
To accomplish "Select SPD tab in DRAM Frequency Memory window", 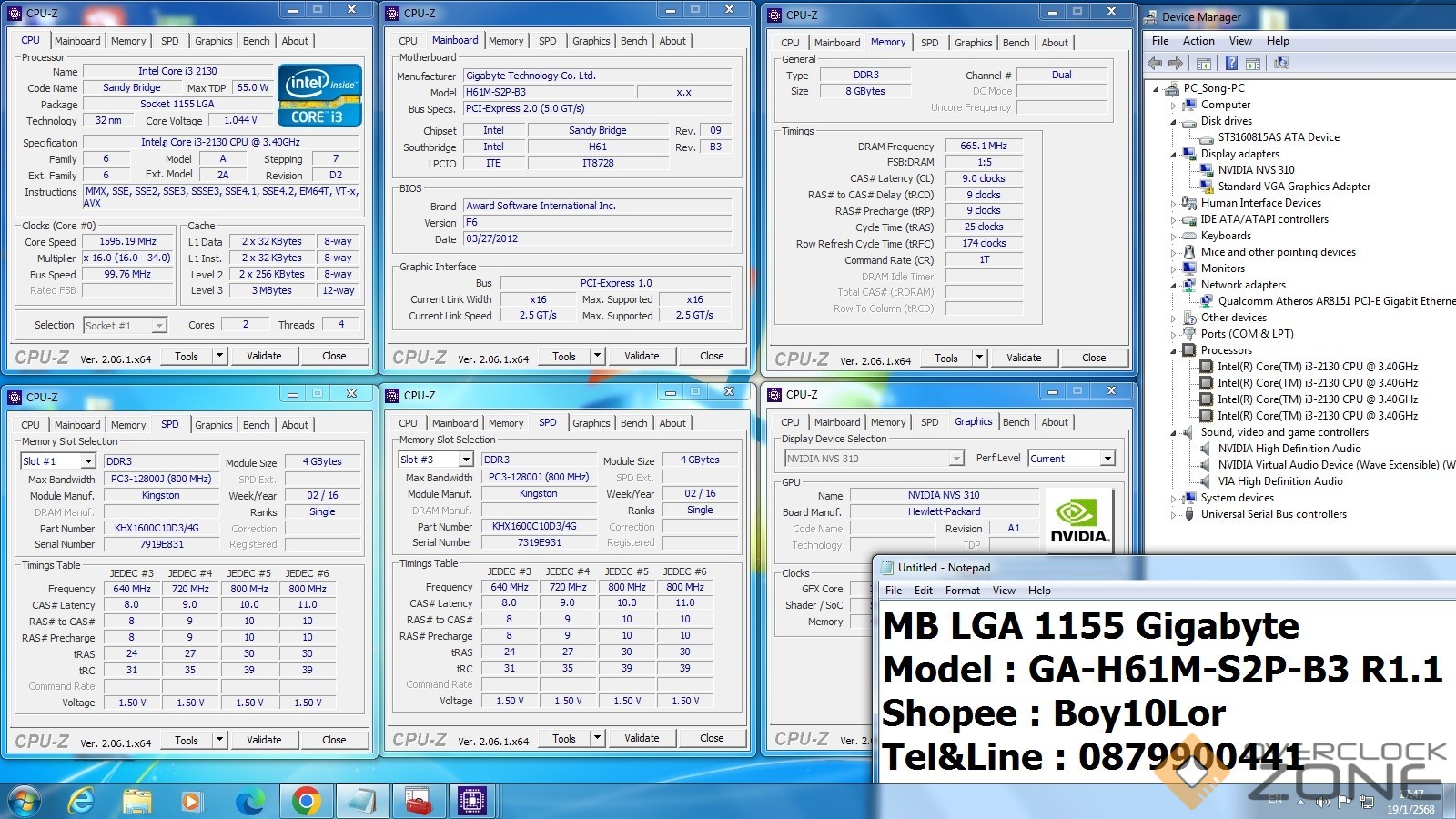I will pyautogui.click(x=929, y=43).
